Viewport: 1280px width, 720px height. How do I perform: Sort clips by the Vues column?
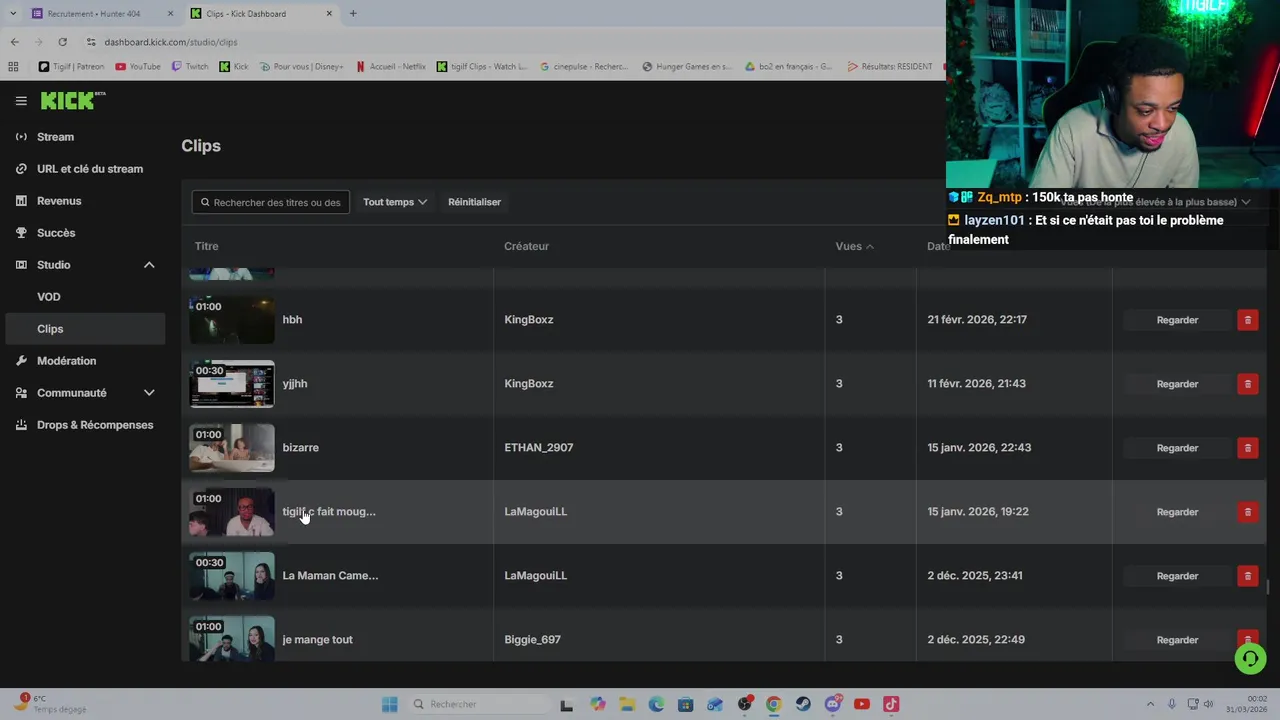(854, 246)
